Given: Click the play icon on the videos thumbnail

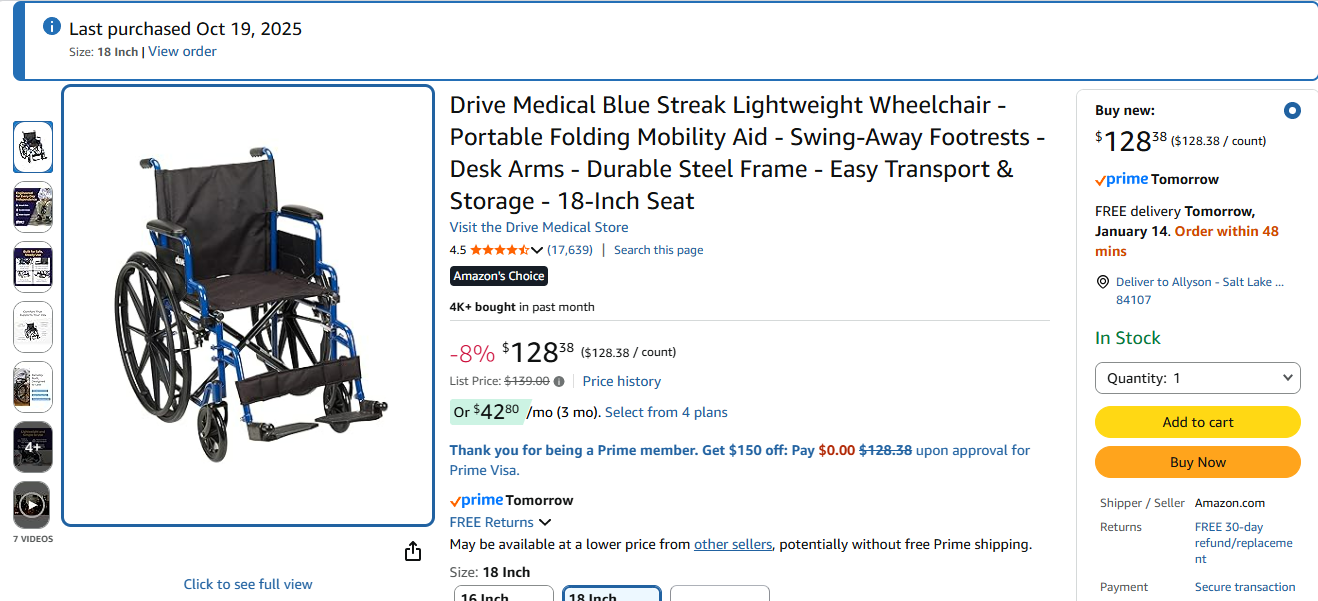Looking at the screenshot, I should (x=31, y=505).
